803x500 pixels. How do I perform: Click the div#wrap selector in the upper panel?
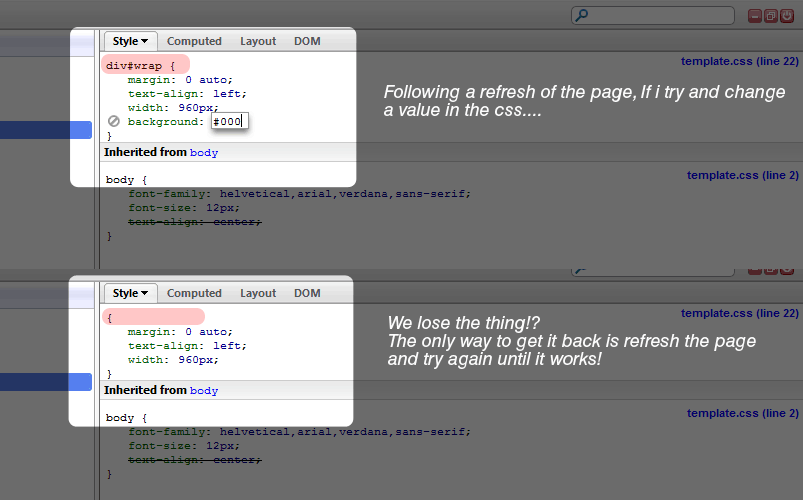point(134,65)
